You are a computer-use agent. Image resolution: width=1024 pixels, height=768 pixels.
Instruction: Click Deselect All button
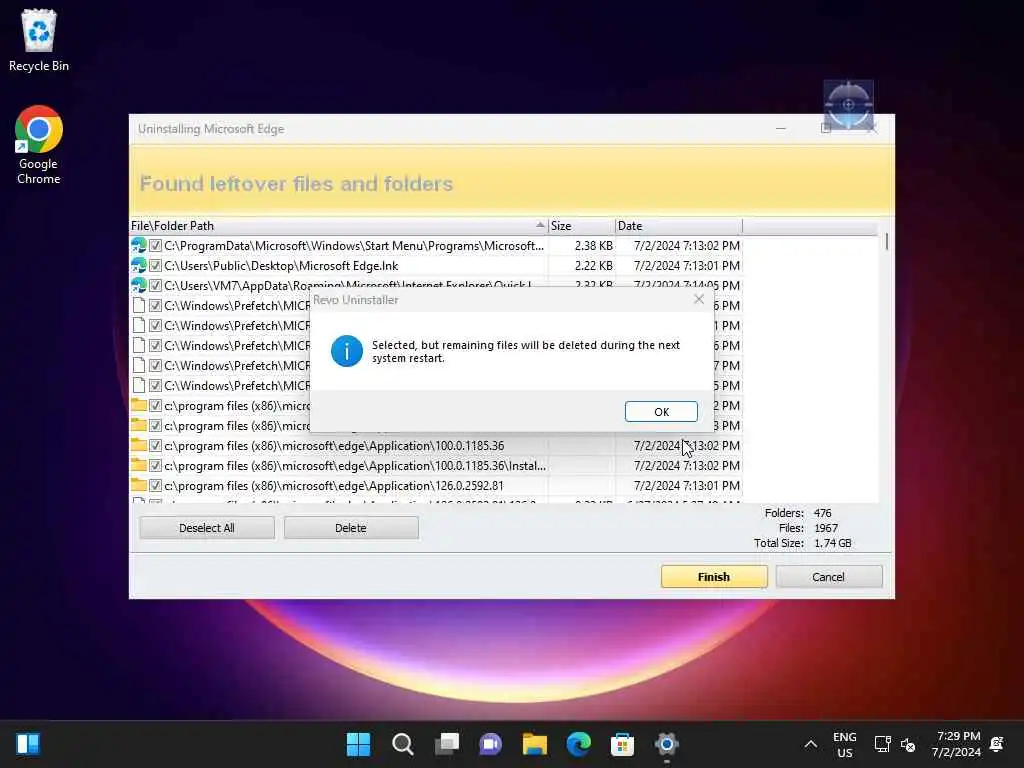(206, 528)
